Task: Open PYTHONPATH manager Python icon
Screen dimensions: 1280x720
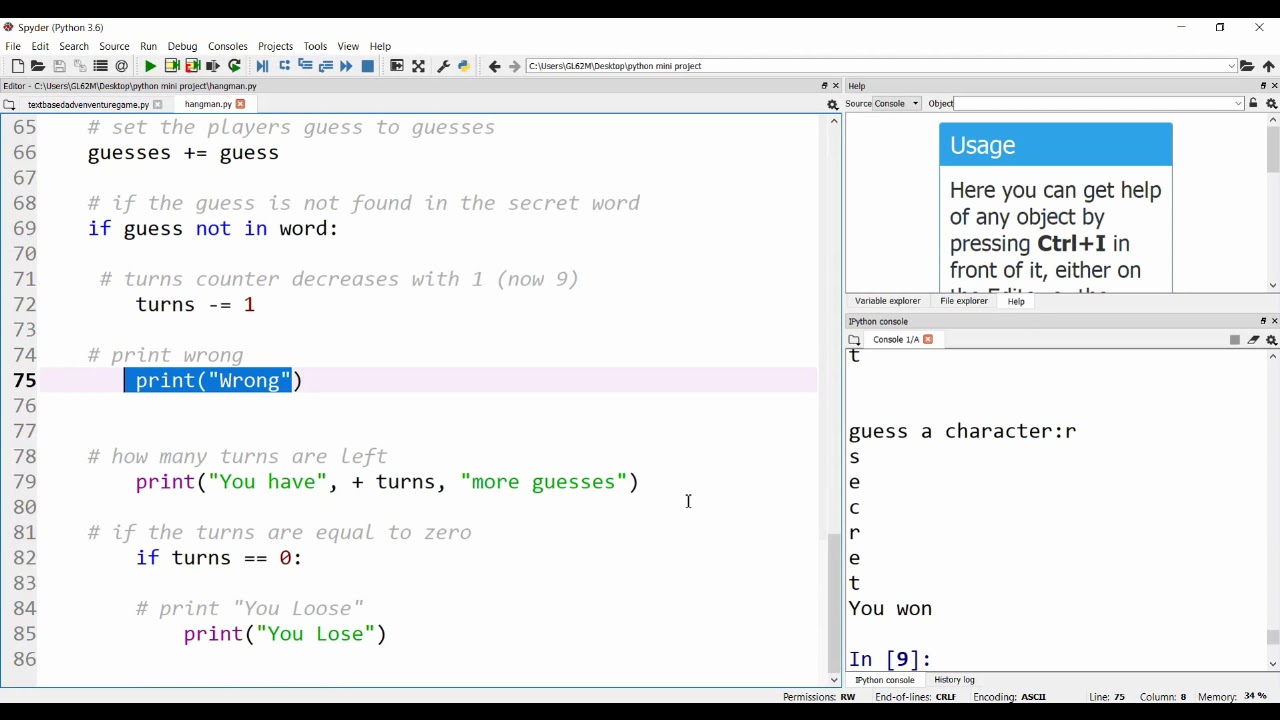Action: click(464, 66)
